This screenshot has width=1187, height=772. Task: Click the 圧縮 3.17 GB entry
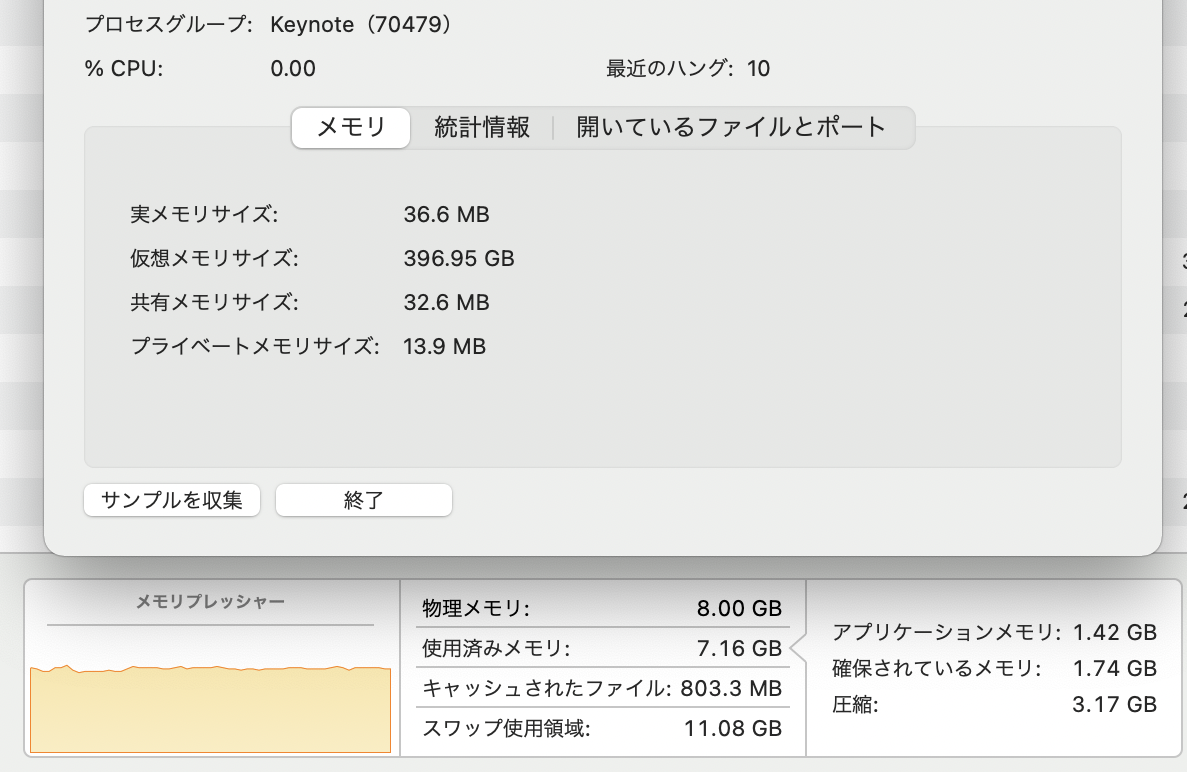(x=994, y=704)
